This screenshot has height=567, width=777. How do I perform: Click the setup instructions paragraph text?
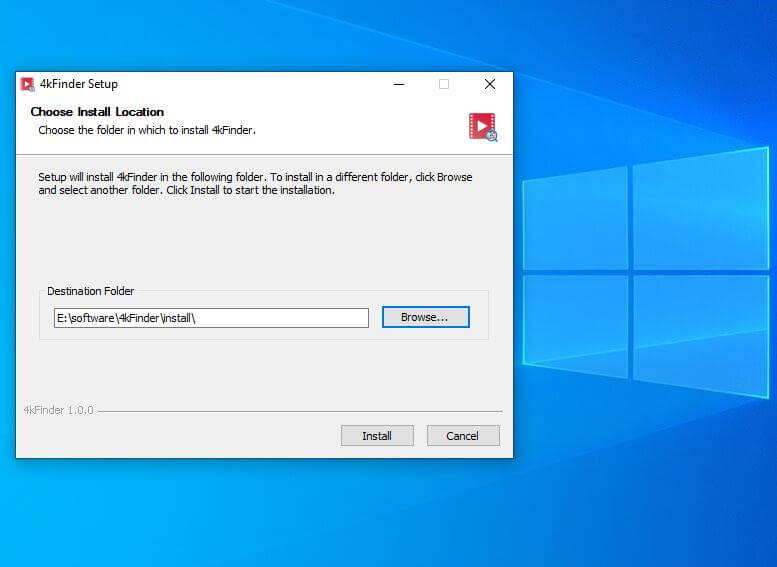tap(255, 184)
